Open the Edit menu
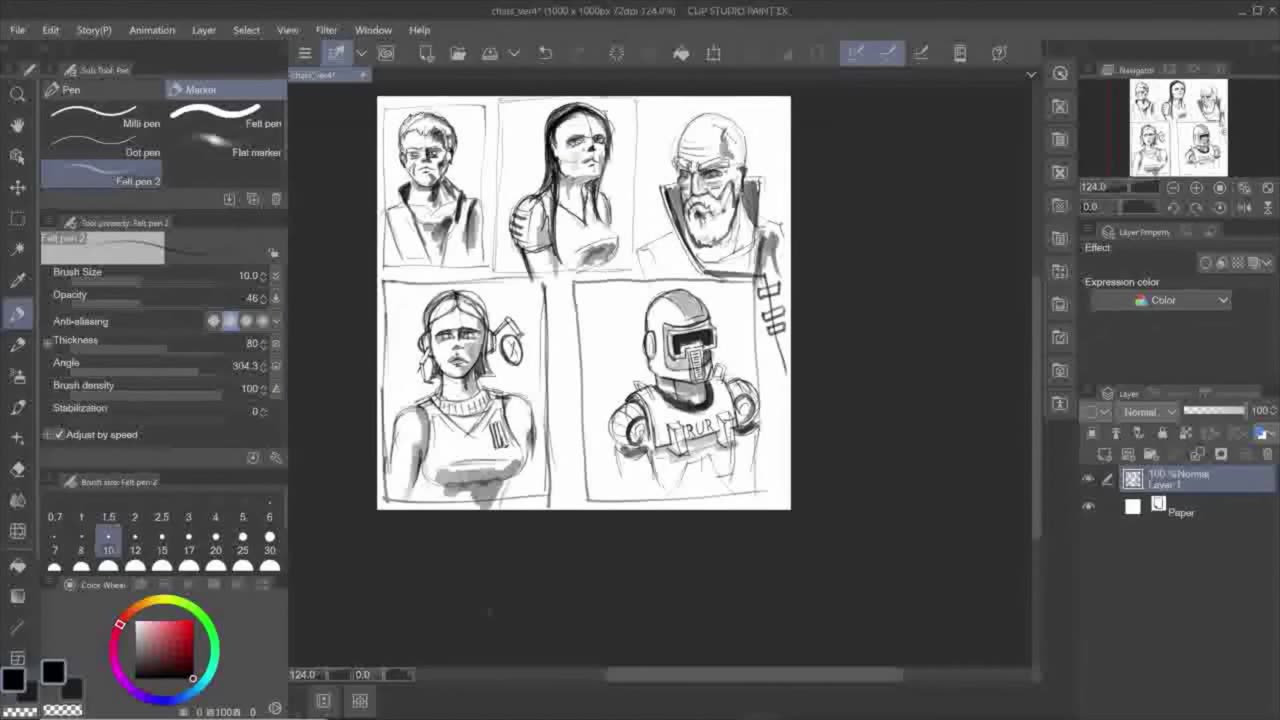This screenshot has width=1280, height=720. [x=50, y=30]
